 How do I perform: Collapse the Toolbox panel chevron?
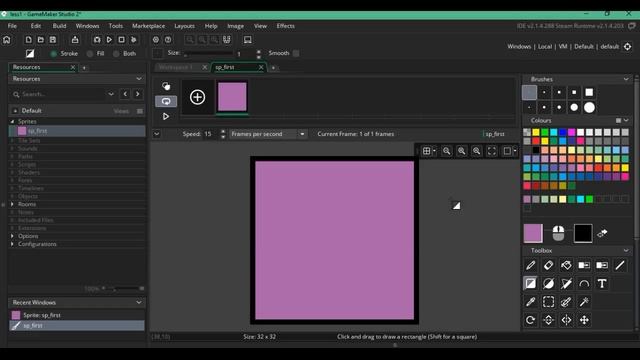(x=626, y=250)
